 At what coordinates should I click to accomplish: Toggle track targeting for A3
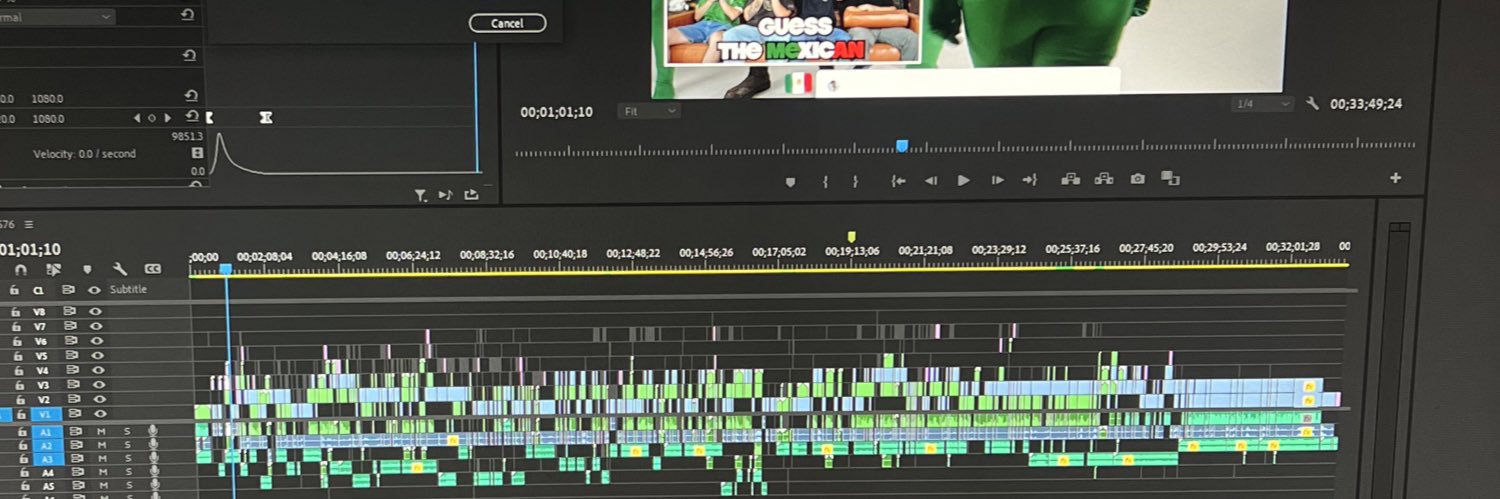point(48,459)
